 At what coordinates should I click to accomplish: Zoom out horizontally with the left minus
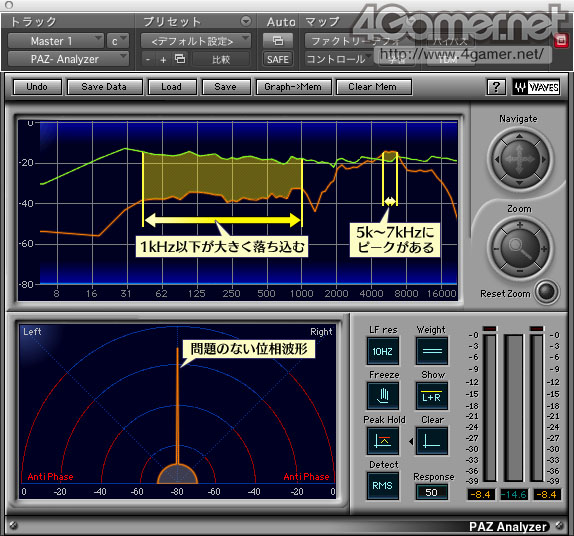point(496,249)
